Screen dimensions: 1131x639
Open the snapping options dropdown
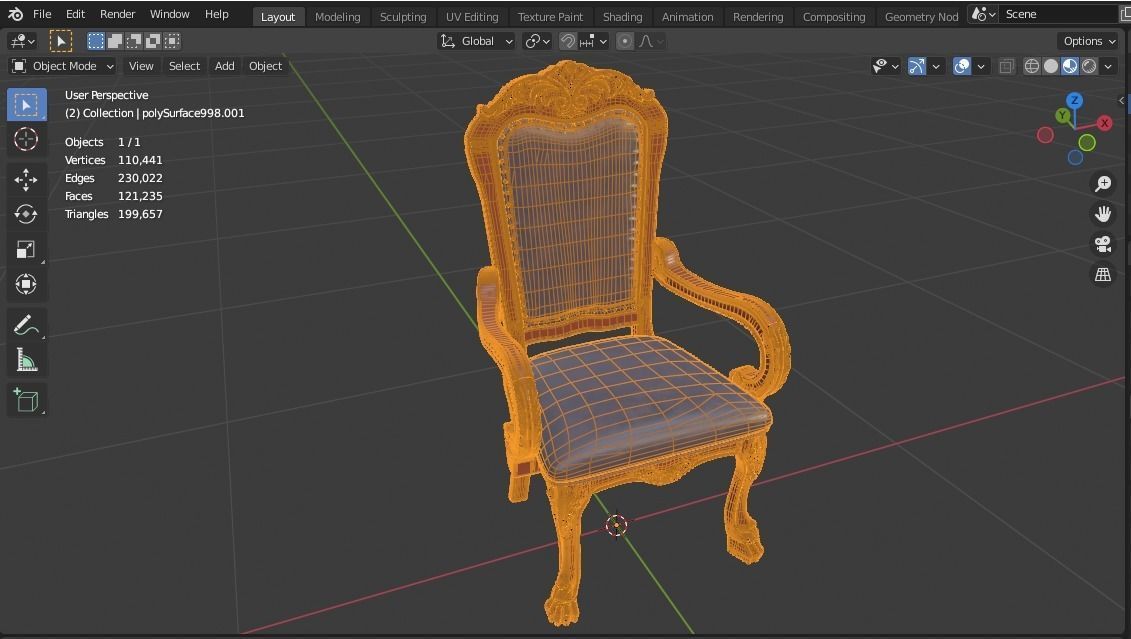(x=594, y=41)
